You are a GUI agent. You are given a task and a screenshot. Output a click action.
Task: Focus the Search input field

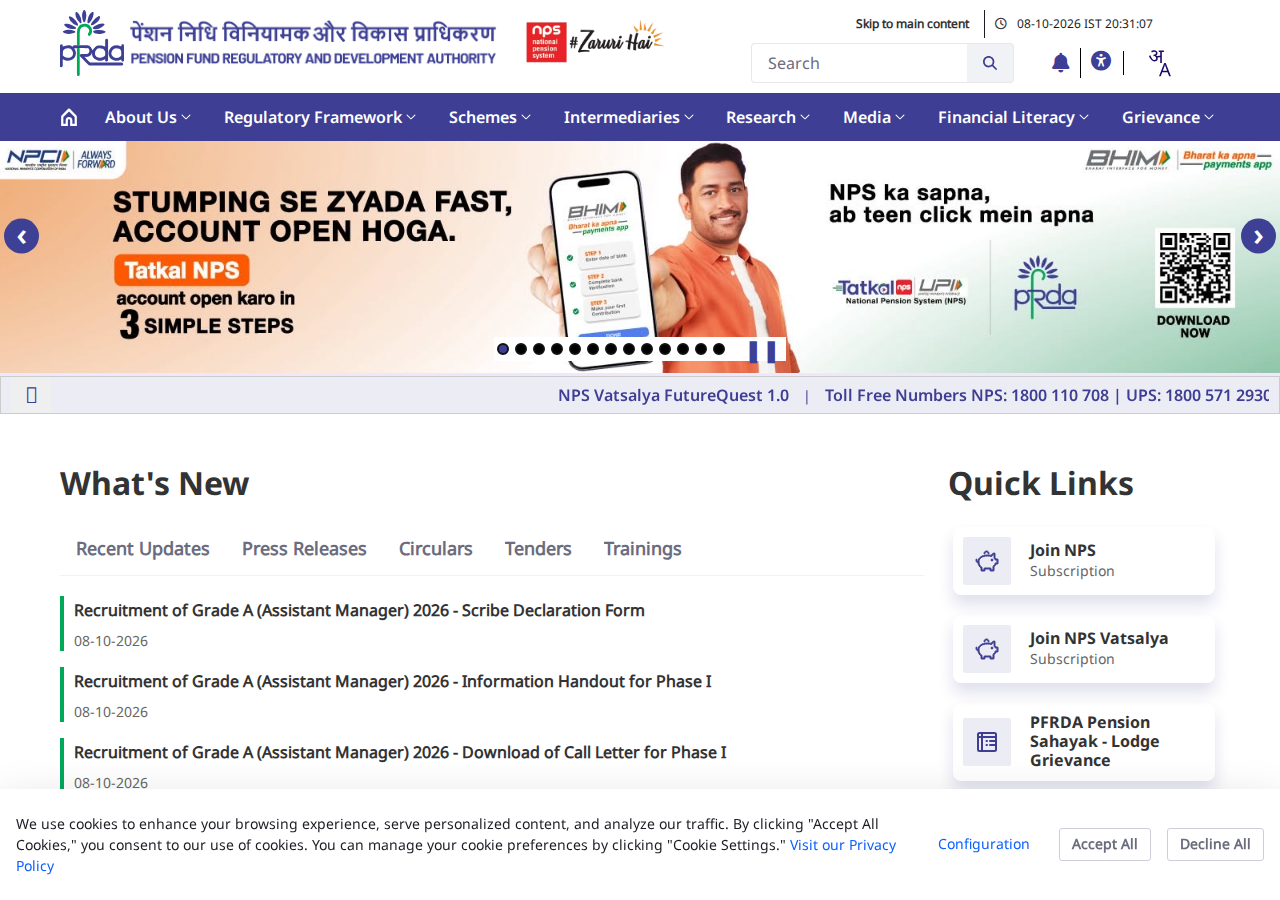[859, 63]
